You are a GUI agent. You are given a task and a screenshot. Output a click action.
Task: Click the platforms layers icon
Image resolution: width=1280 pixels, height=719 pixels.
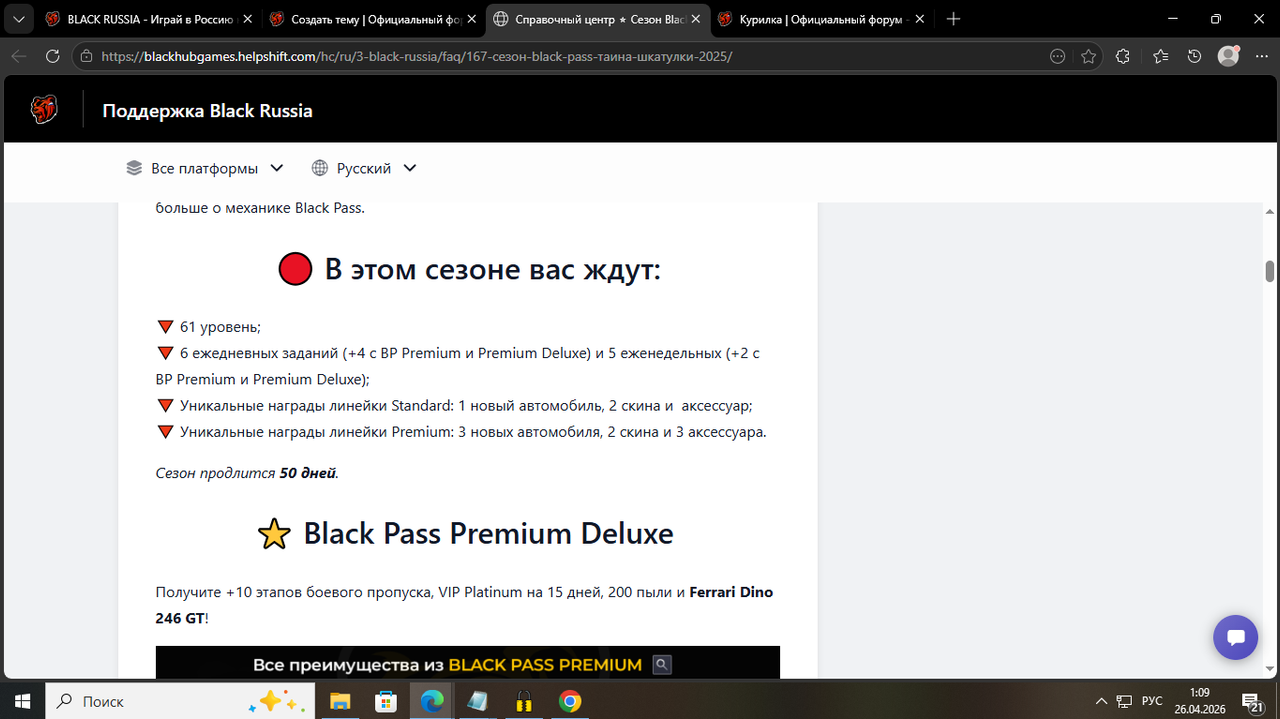pyautogui.click(x=134, y=168)
